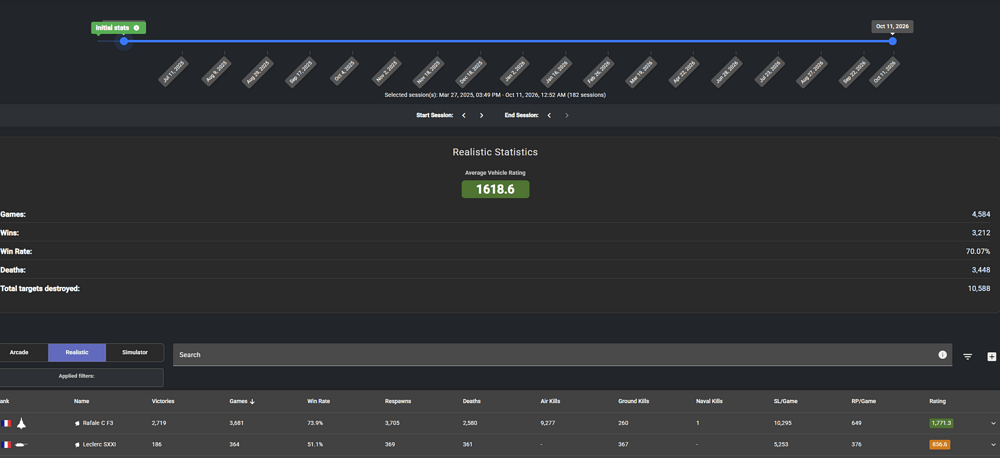Click the Applied filters box
This screenshot has width=1000, height=458.
(x=81, y=377)
